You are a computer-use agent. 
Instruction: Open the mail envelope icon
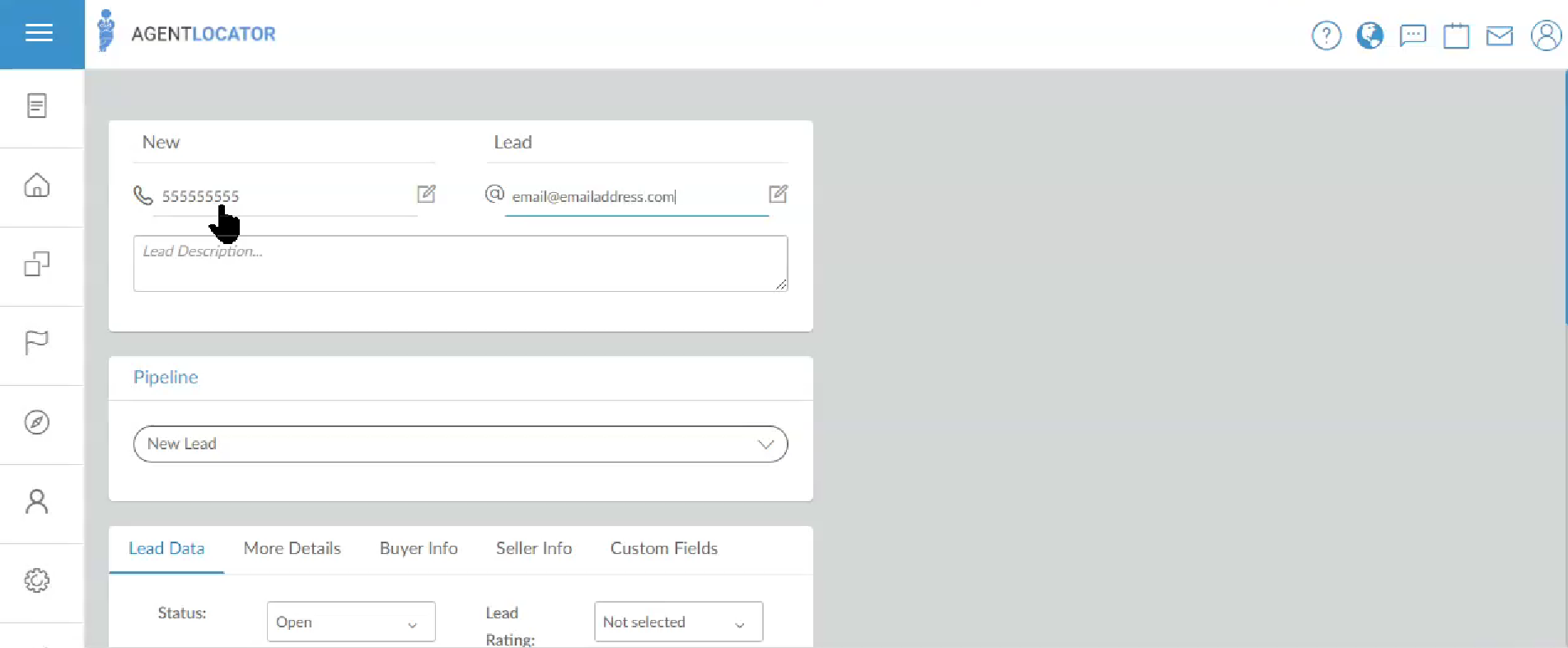click(x=1500, y=35)
